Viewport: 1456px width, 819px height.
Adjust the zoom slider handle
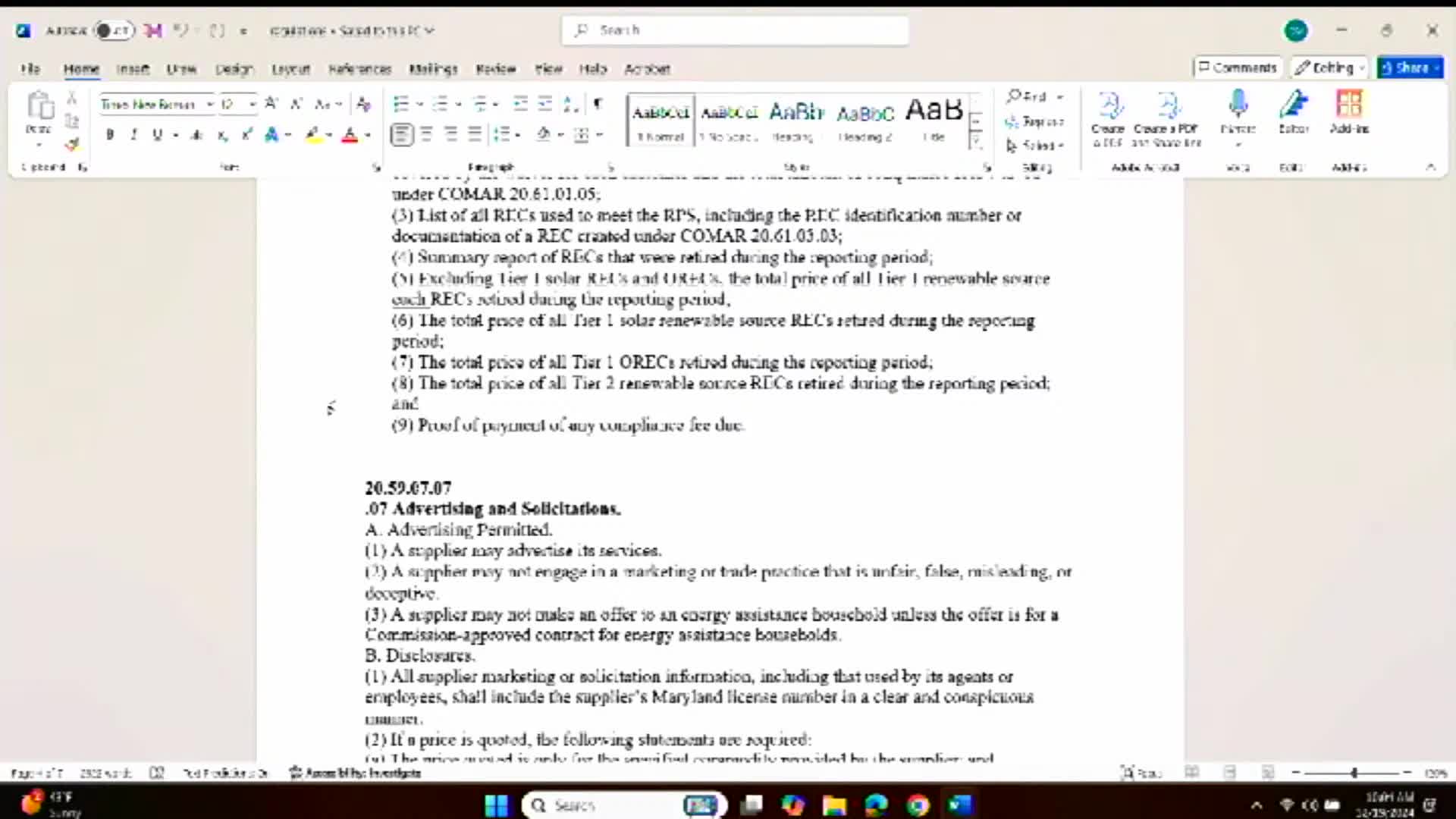[x=1354, y=773]
